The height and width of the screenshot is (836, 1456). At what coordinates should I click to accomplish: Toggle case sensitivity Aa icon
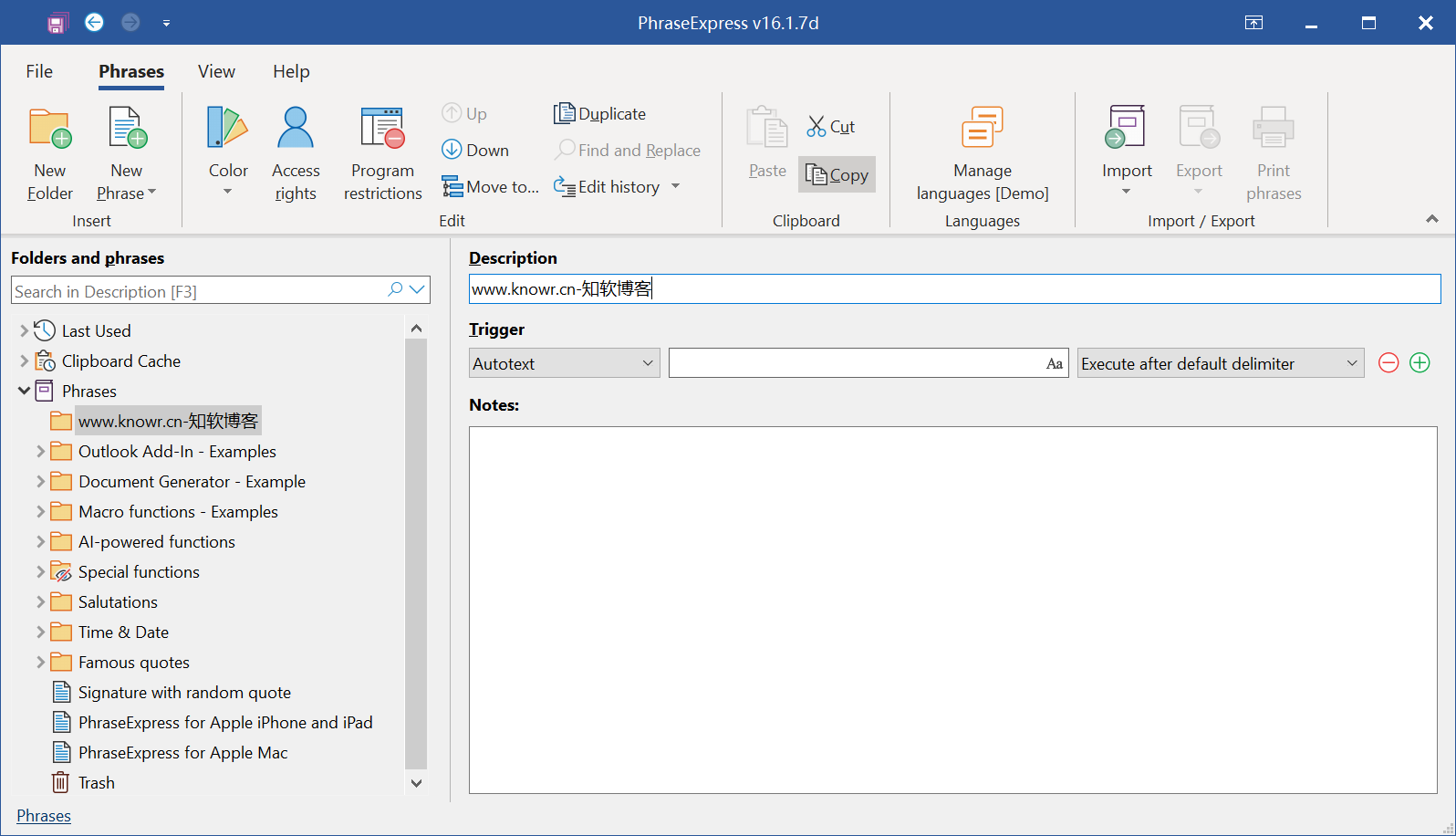point(1055,363)
